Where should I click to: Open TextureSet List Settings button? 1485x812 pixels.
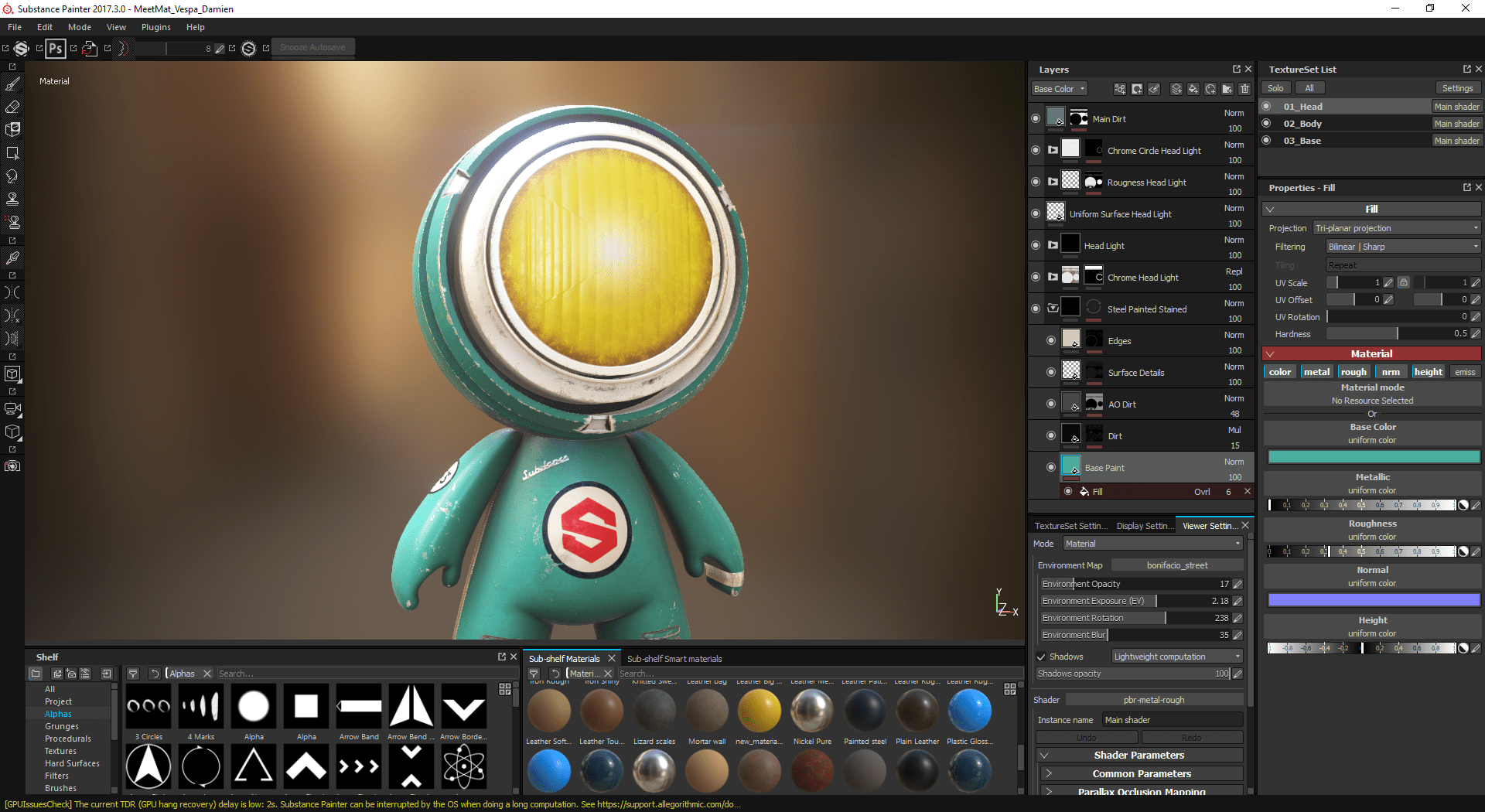(1457, 88)
